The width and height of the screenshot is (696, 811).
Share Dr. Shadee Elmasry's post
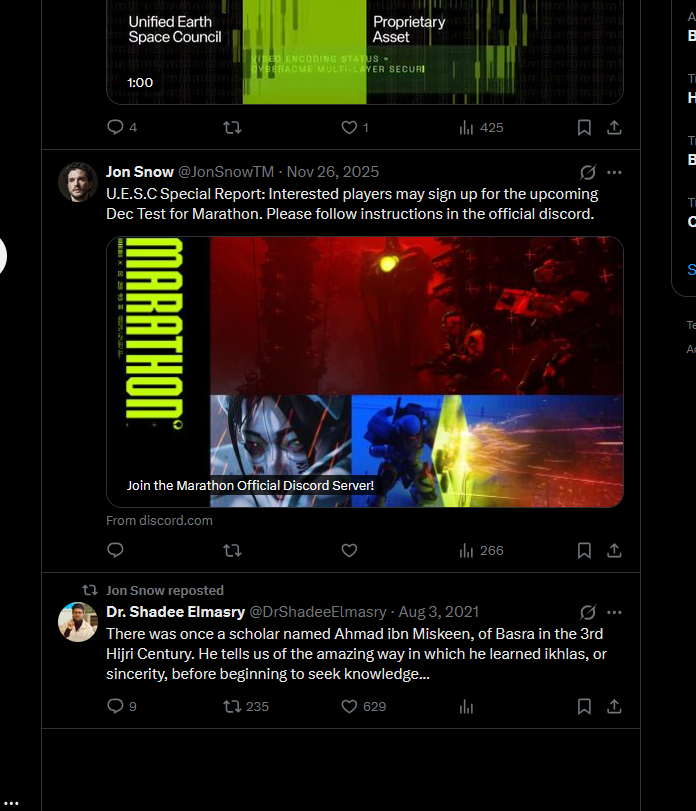coord(614,706)
